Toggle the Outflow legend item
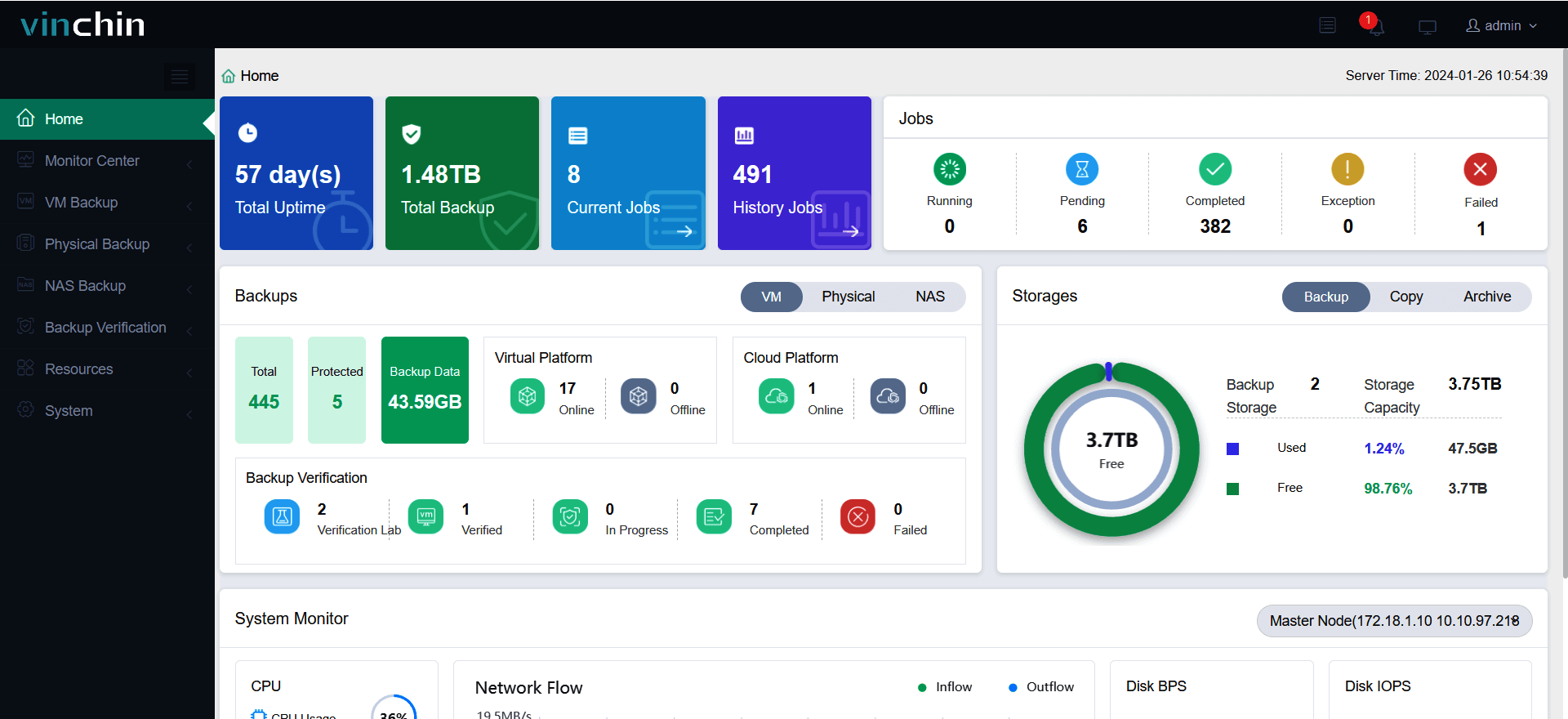 tap(1041, 687)
